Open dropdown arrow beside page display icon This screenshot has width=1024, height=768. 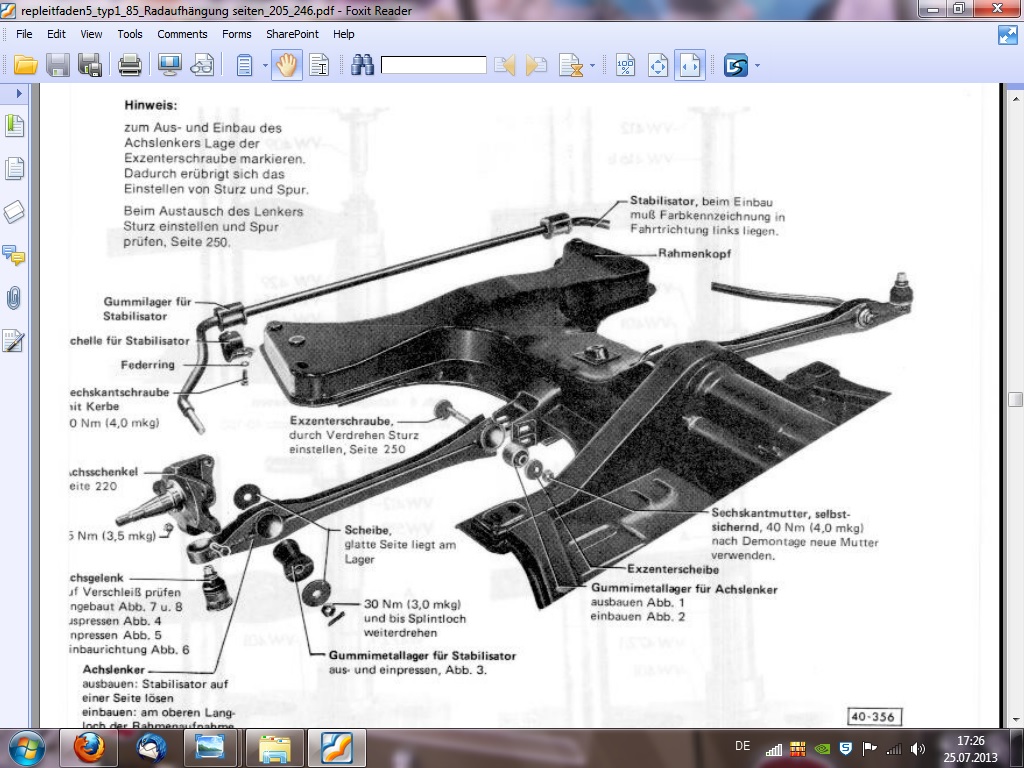click(x=265, y=66)
